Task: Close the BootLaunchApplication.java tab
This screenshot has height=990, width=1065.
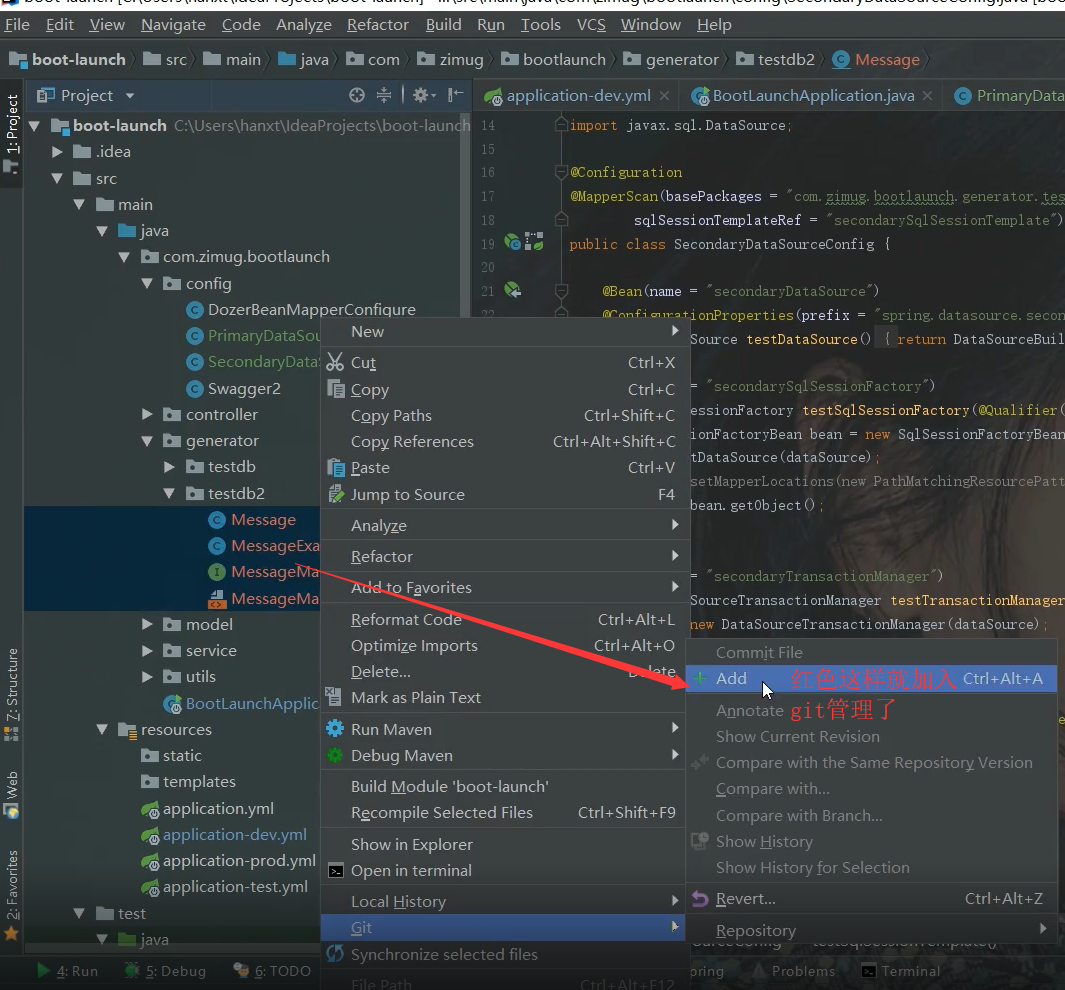Action: click(927, 96)
